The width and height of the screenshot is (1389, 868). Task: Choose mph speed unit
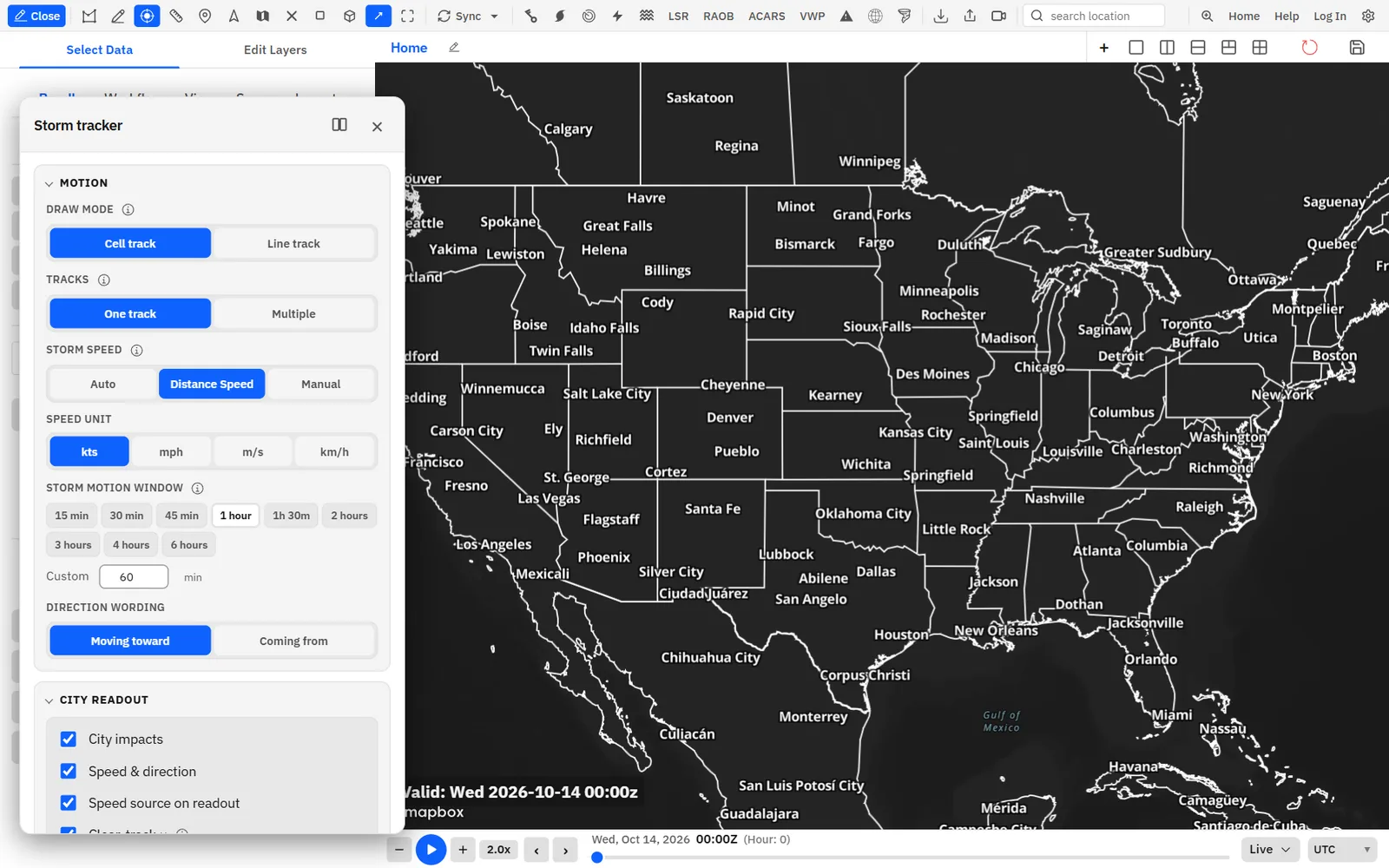[x=171, y=451]
